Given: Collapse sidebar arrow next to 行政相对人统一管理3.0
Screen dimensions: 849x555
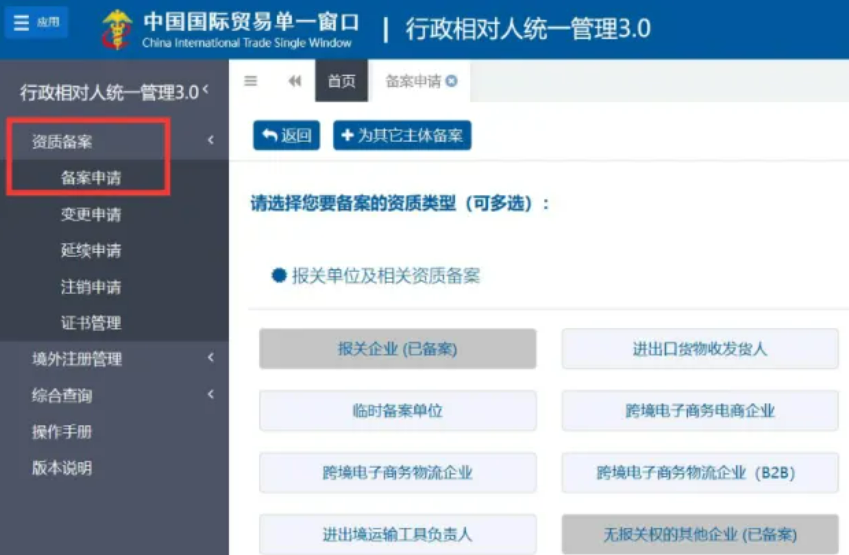Looking at the screenshot, I should point(206,91).
